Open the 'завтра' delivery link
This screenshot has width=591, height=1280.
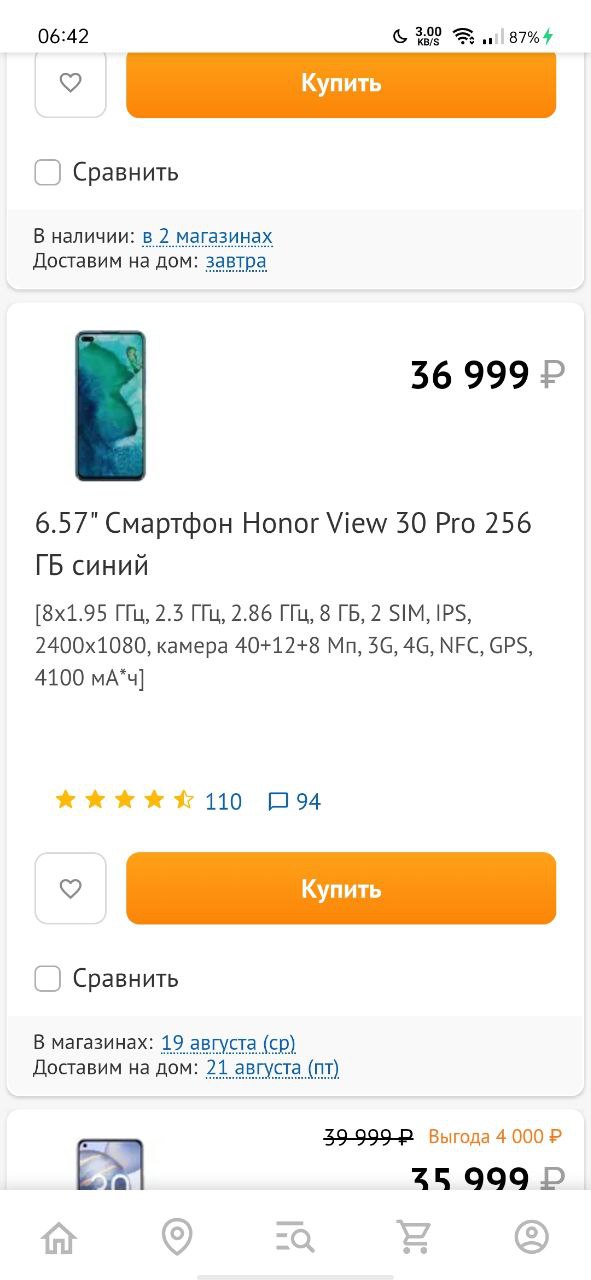[236, 261]
